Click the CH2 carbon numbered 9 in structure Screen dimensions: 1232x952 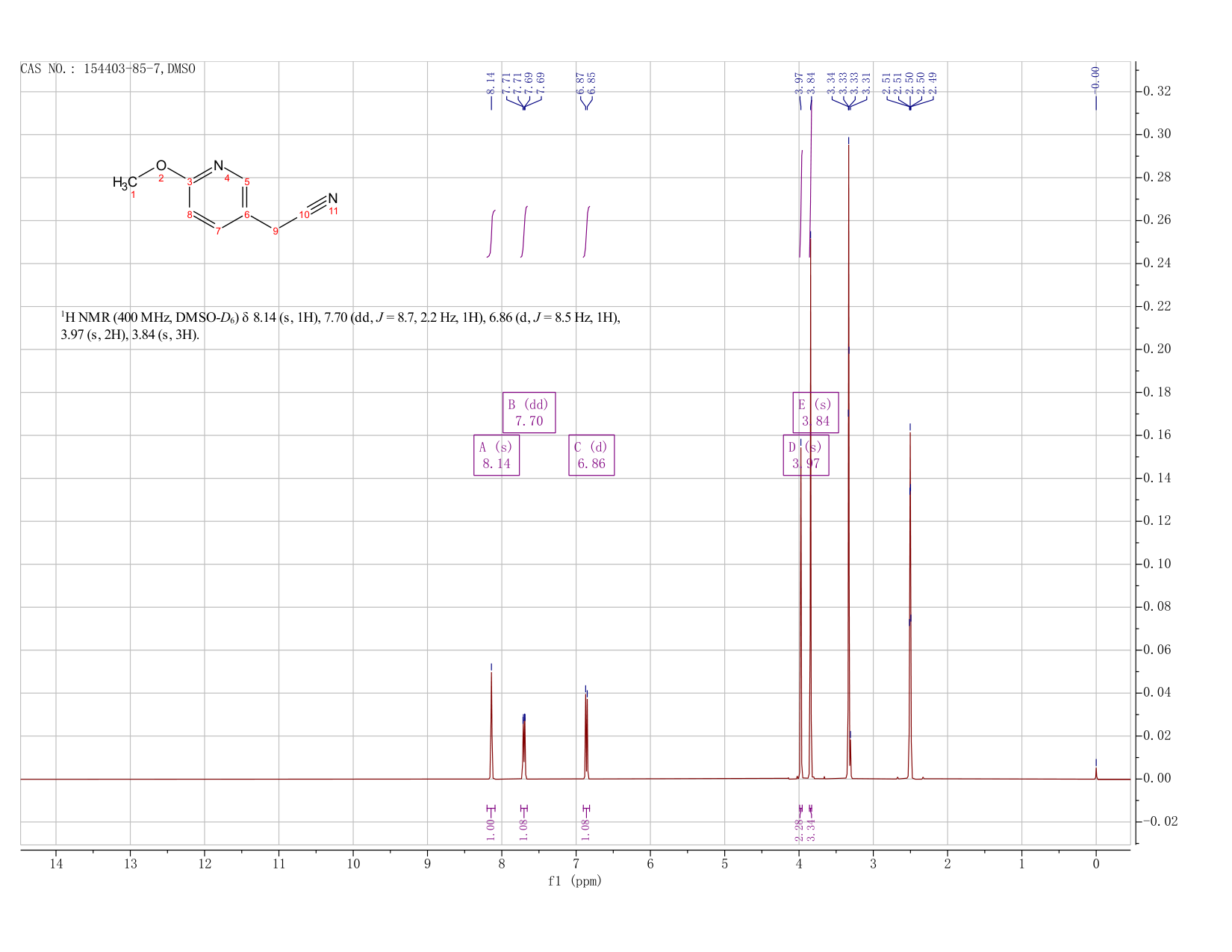(276, 231)
